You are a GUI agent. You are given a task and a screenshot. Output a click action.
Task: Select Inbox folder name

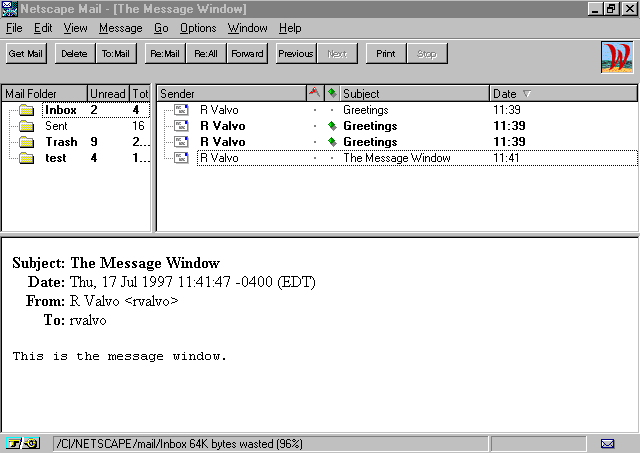click(61, 110)
